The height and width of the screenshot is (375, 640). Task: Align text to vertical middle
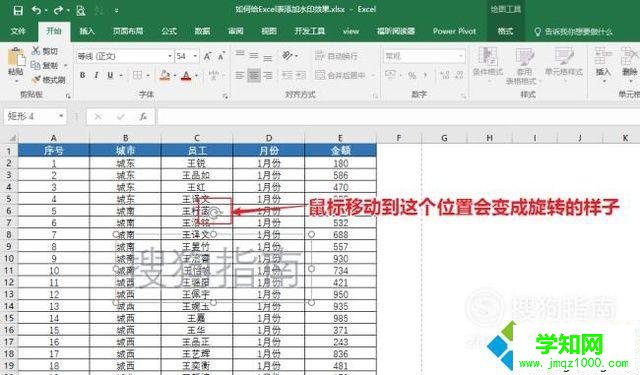coord(254,55)
